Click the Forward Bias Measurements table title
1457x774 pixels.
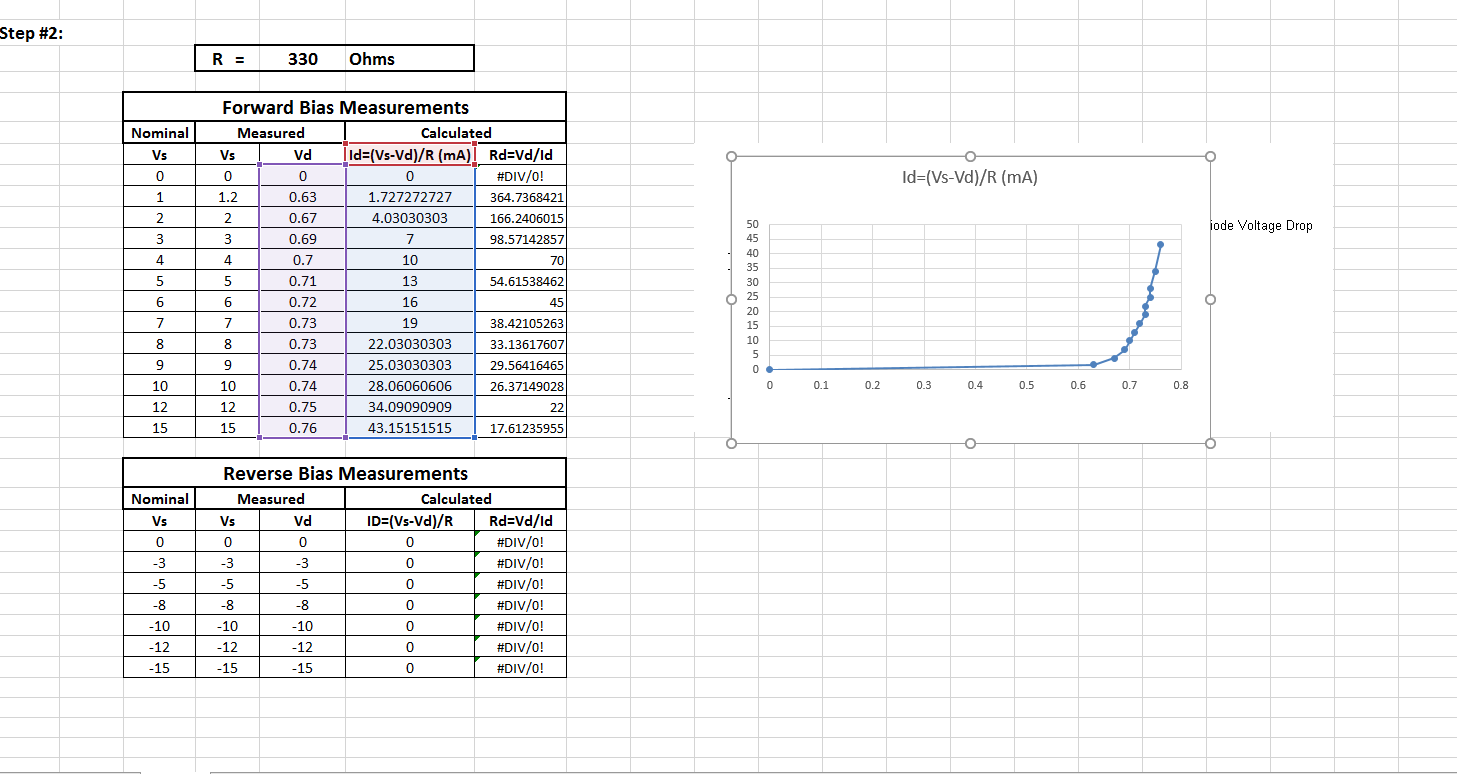345,107
